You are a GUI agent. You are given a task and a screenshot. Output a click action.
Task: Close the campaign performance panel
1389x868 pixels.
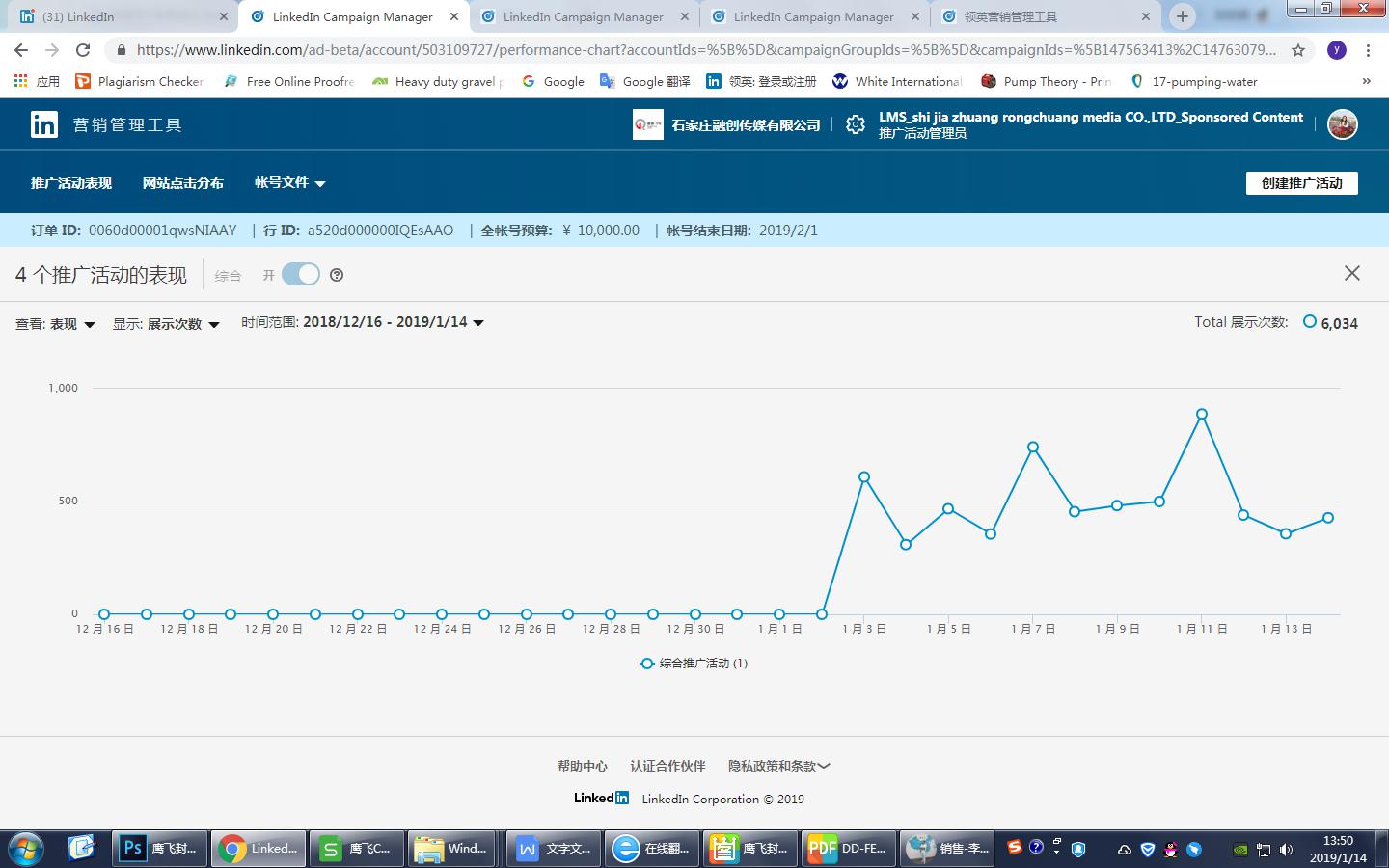(x=1352, y=274)
